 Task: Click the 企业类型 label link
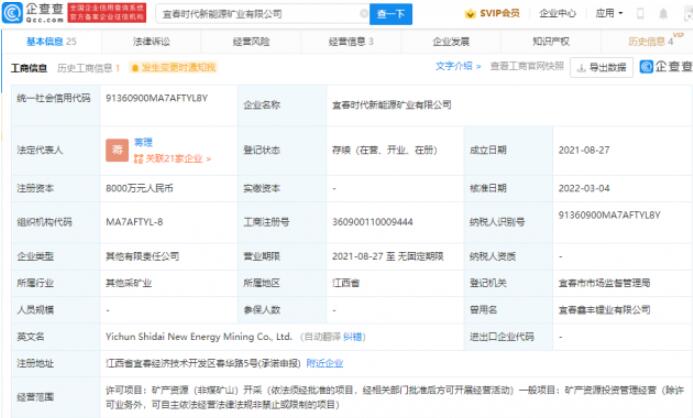pos(35,256)
